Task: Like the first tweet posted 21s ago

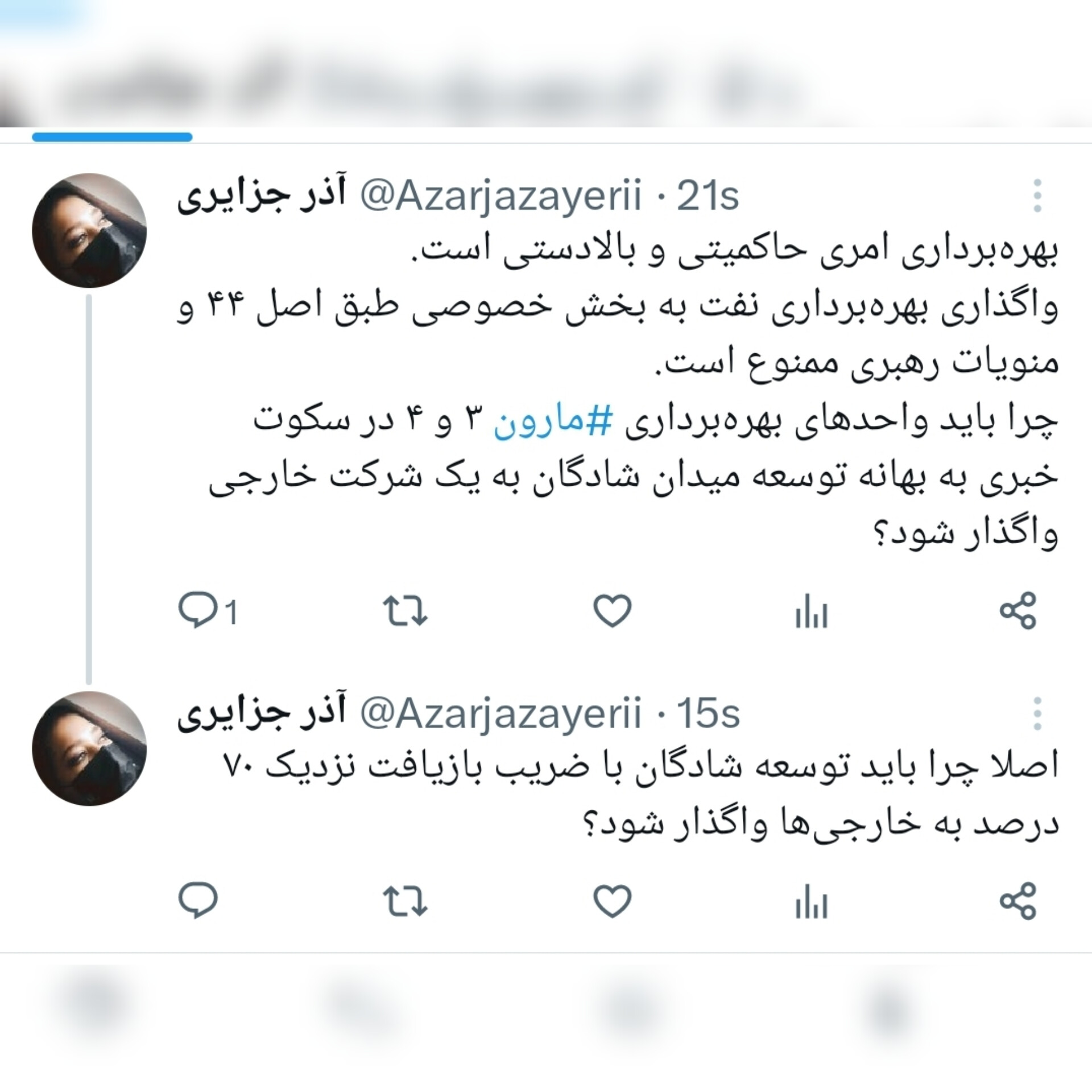Action: point(613,611)
